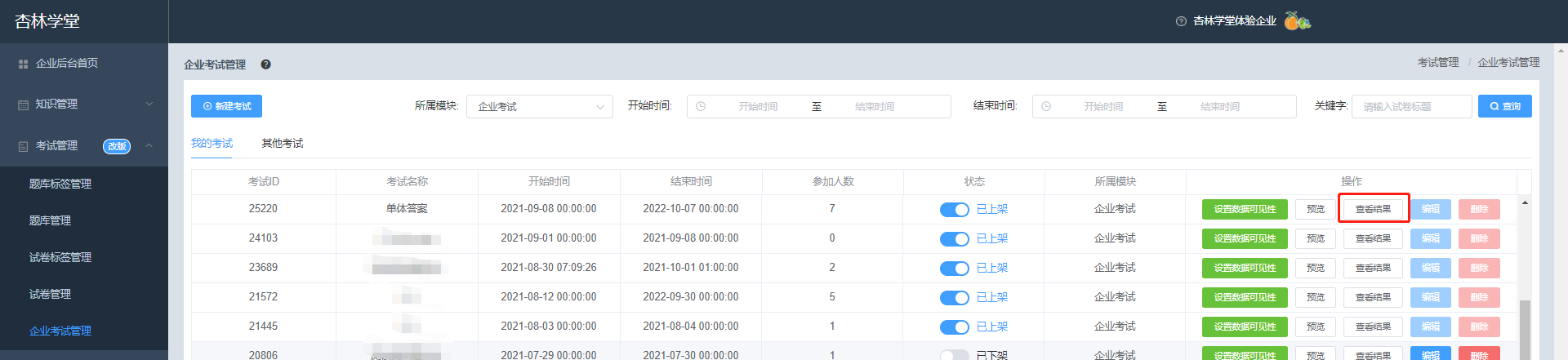The image size is (1568, 360).
Task: Open the 所属模块 dropdown
Action: click(x=540, y=107)
